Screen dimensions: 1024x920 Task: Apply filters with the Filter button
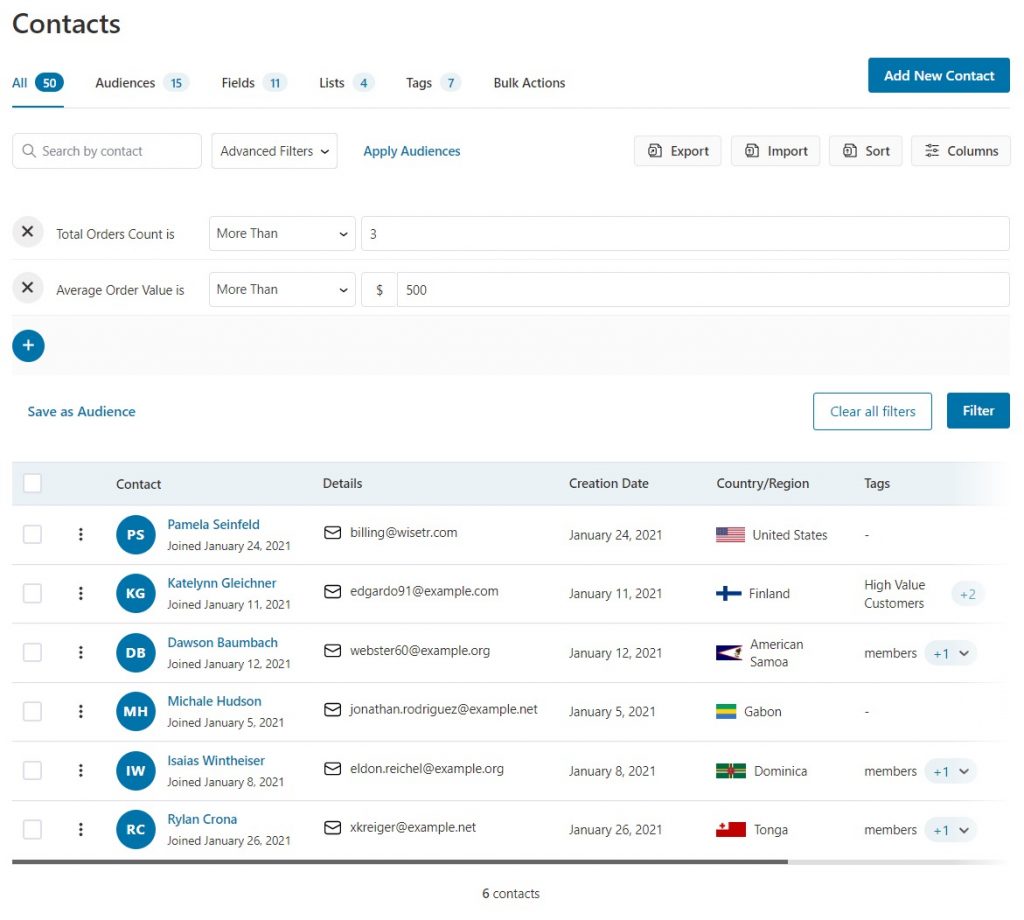point(978,411)
